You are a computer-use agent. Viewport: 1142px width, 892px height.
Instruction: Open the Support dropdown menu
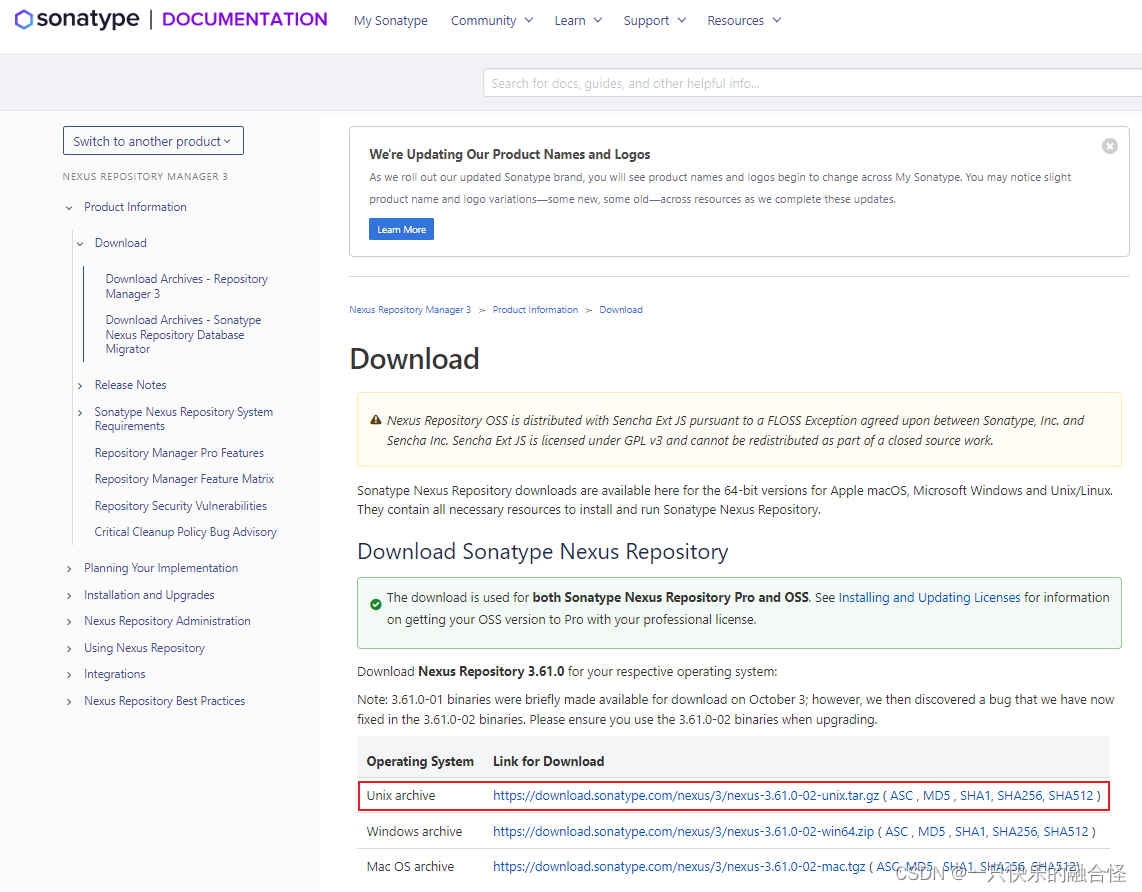[x=655, y=21]
